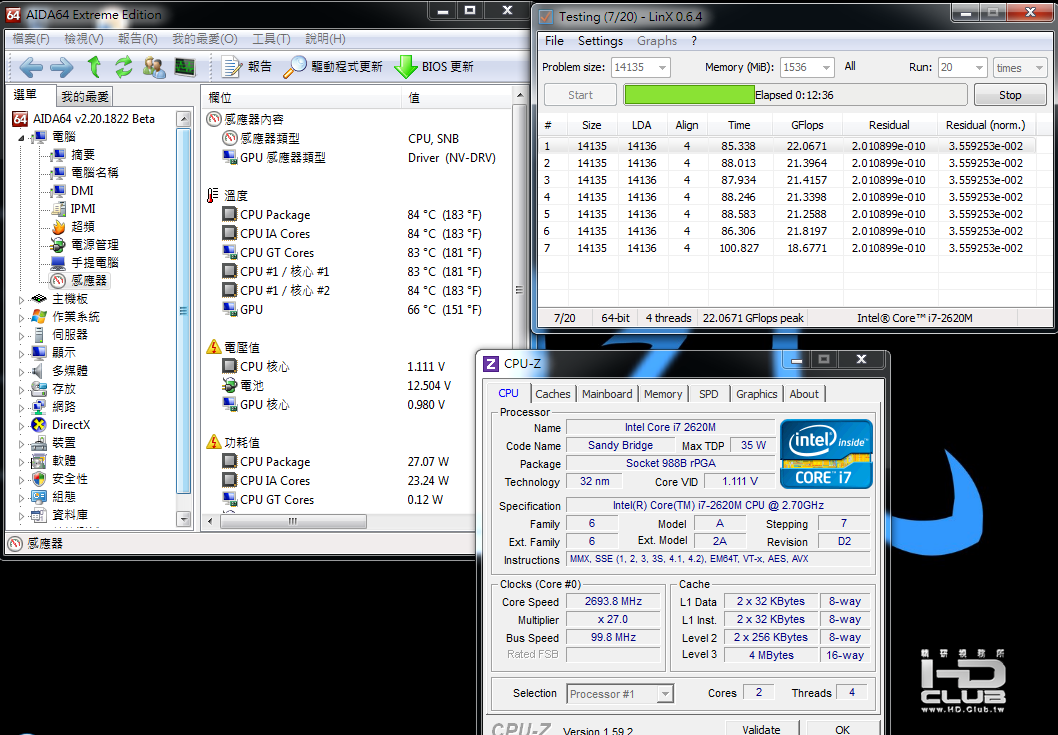Expand the 伺服器 tree node
The width and height of the screenshot is (1058, 735).
(22, 335)
